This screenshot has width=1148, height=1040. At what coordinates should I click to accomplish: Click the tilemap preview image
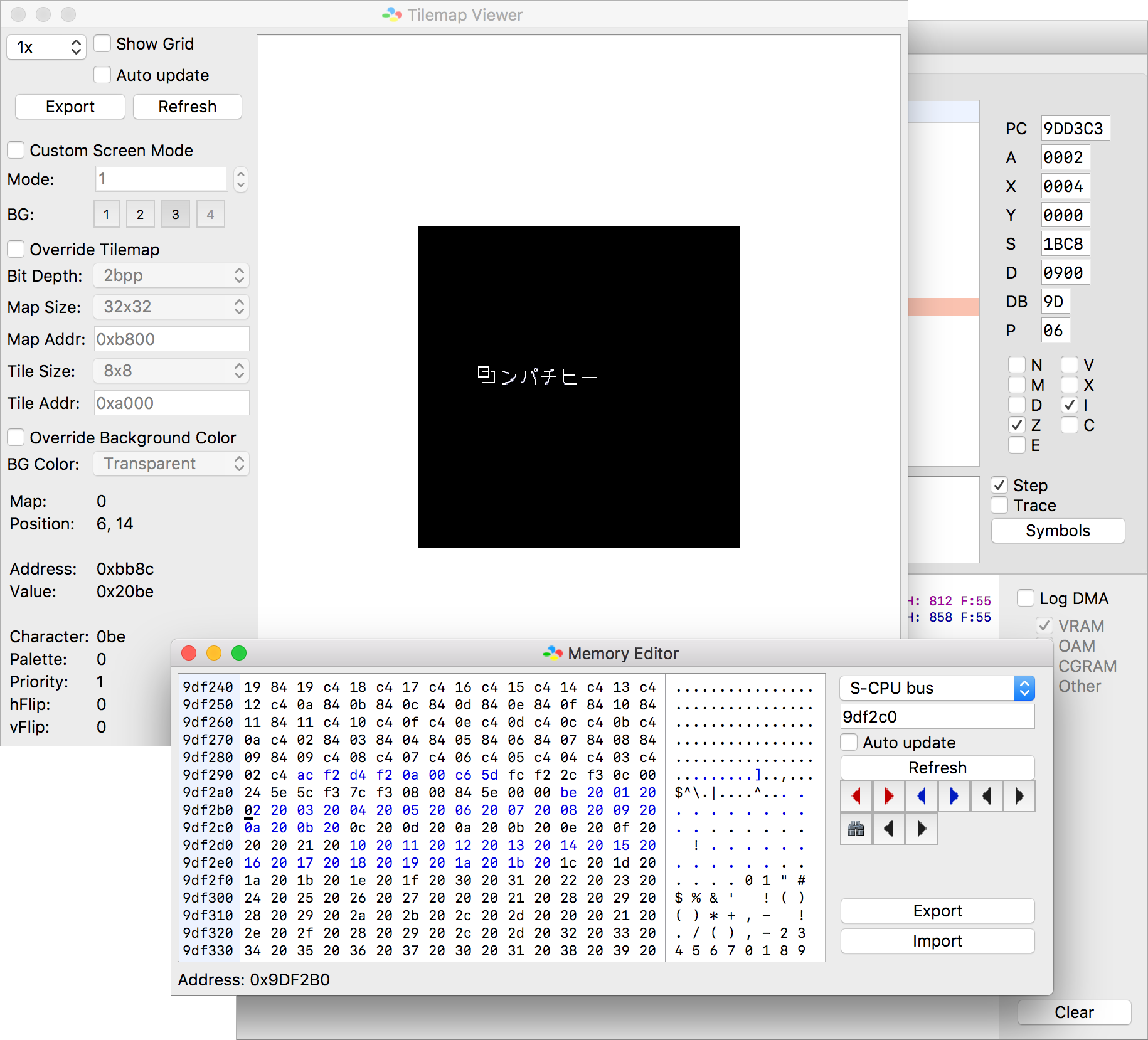pyautogui.click(x=579, y=387)
